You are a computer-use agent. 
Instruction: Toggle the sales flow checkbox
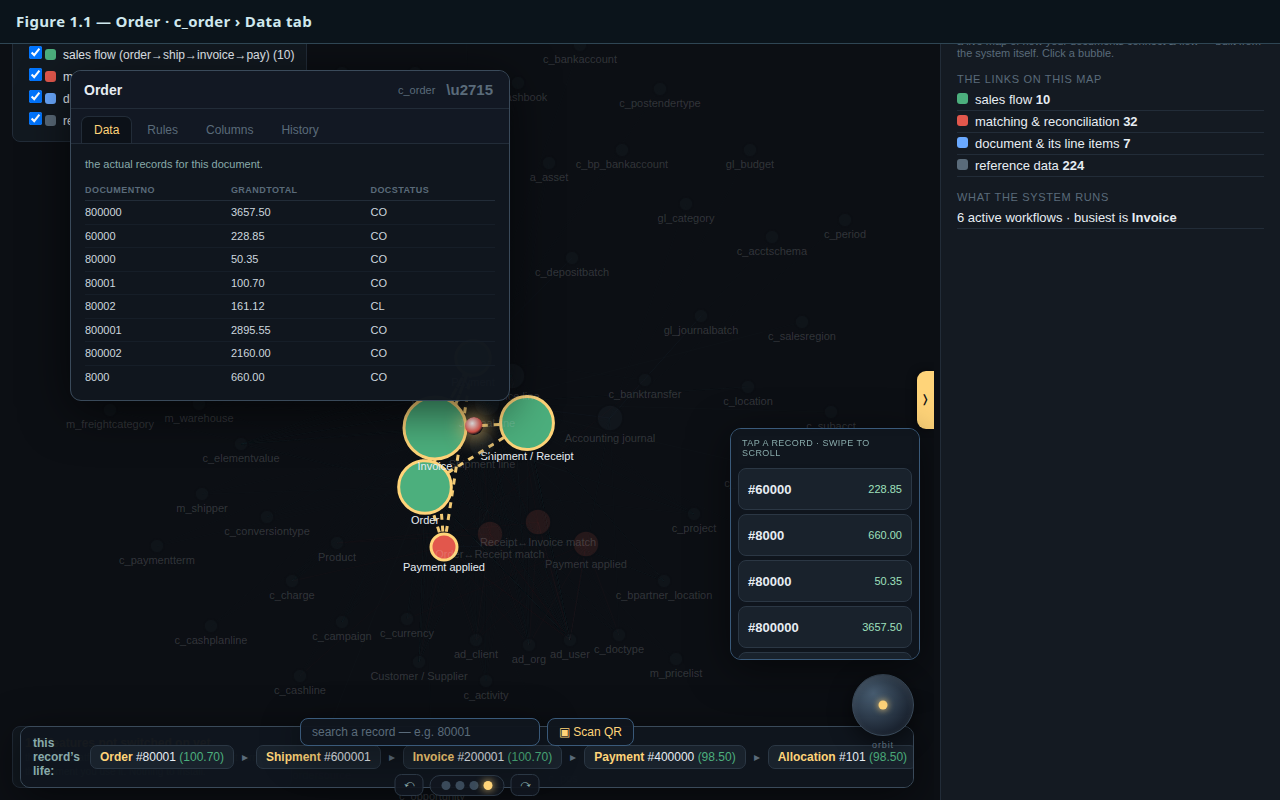[36, 53]
